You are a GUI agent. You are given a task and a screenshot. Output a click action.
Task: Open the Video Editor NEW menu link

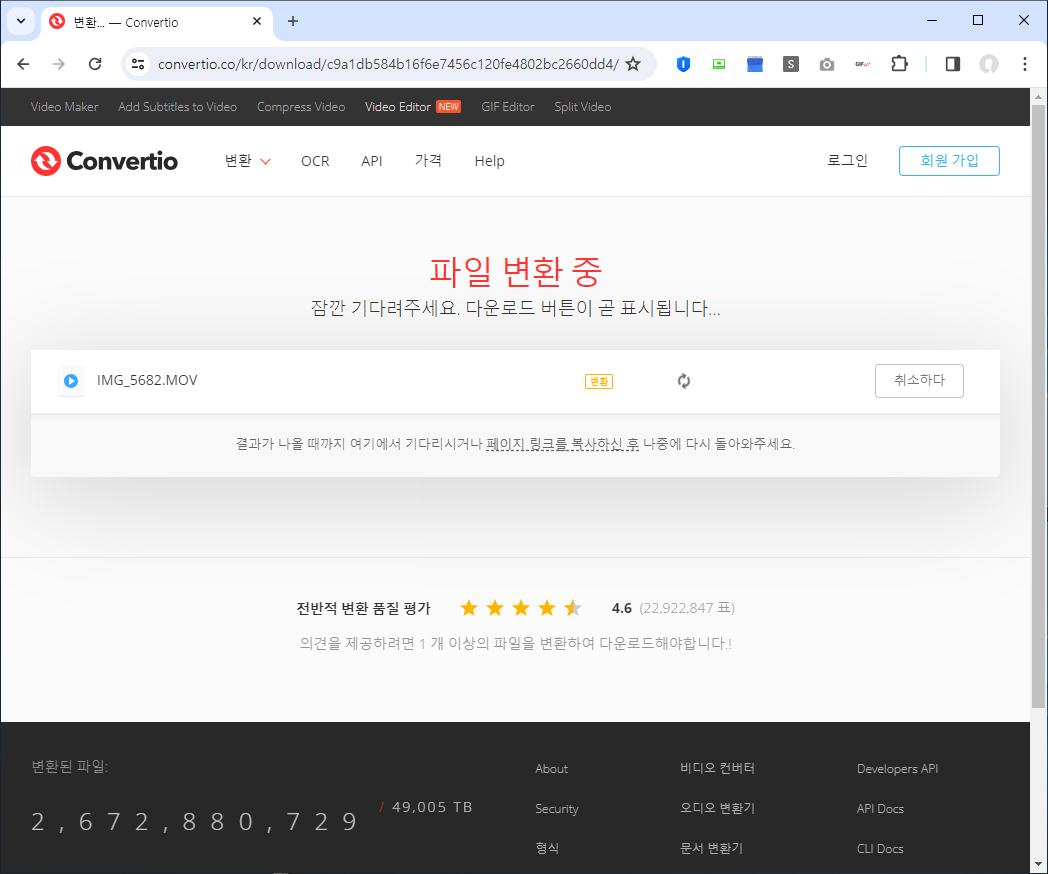tap(405, 106)
